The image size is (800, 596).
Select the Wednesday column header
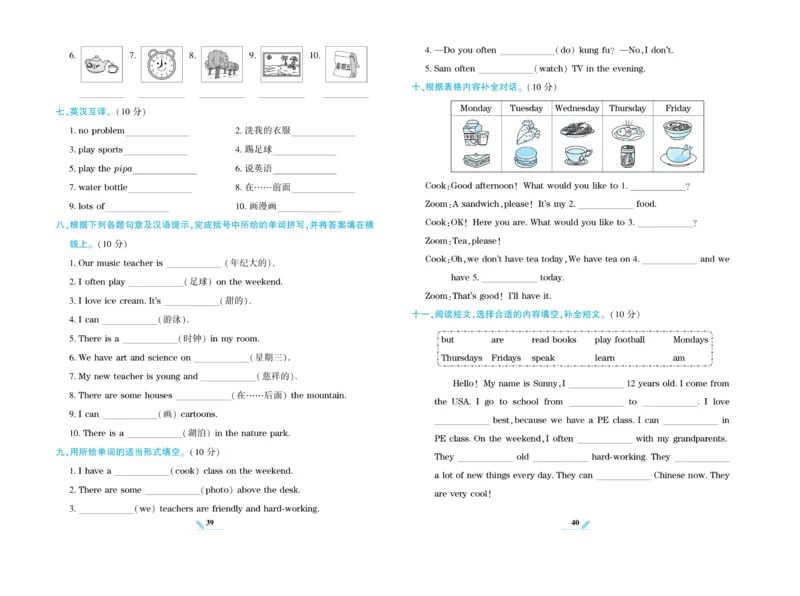pyautogui.click(x=577, y=108)
